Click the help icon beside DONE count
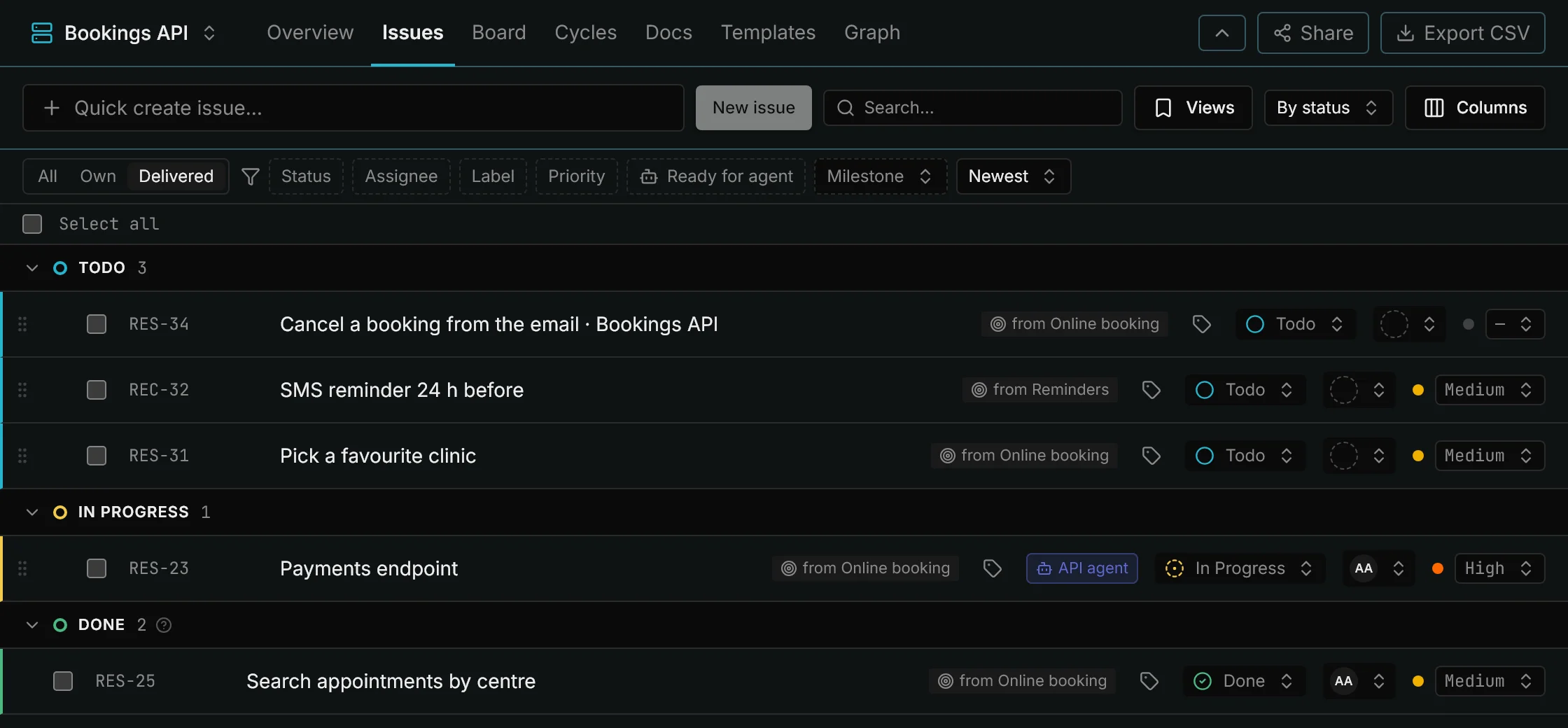The image size is (1568, 728). [x=164, y=625]
